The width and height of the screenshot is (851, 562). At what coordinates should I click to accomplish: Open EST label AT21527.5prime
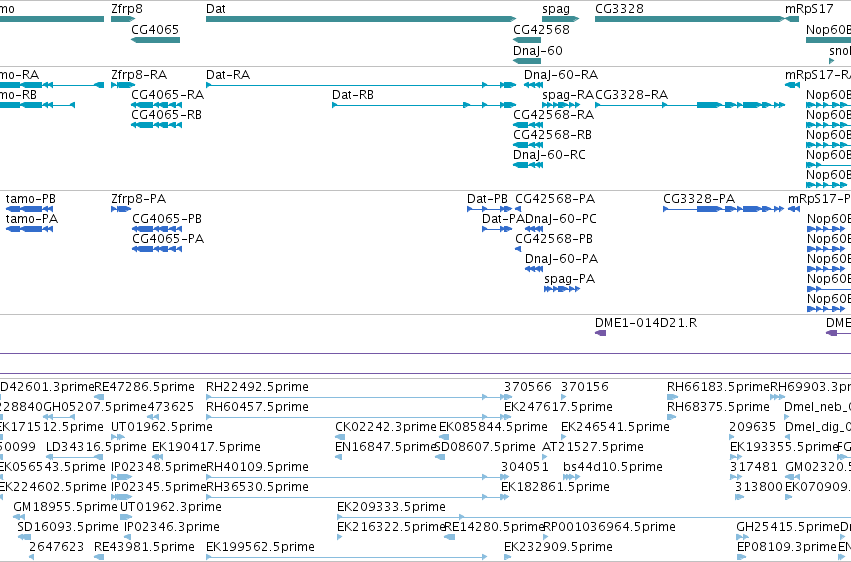[593, 448]
